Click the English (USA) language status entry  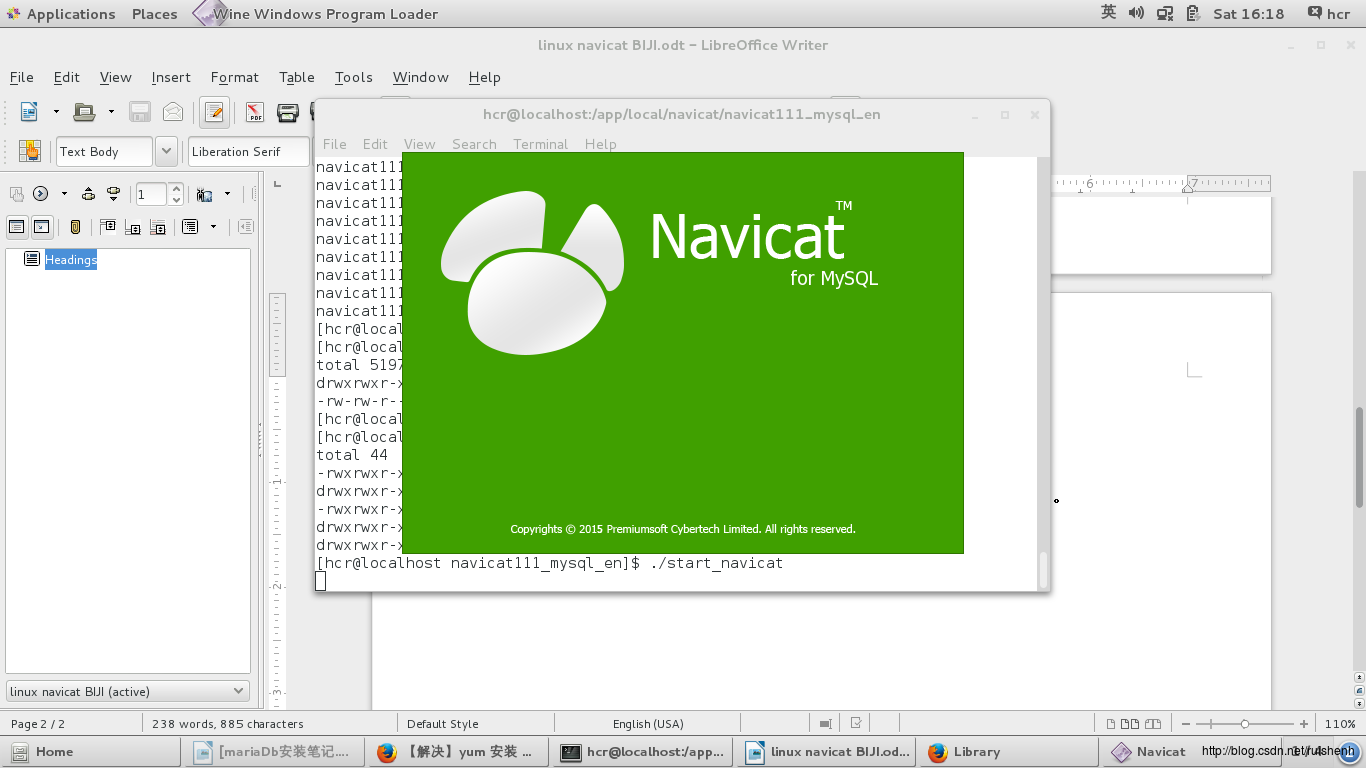click(648, 723)
